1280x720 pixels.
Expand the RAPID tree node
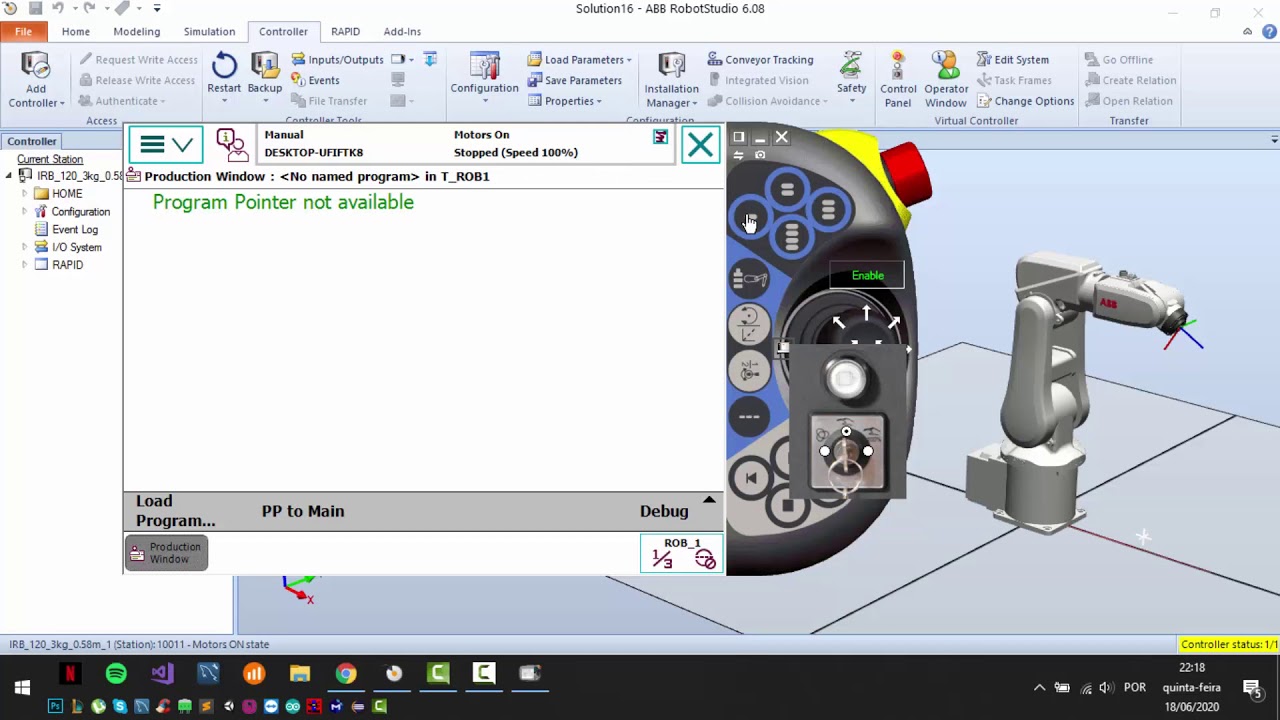[25, 265]
